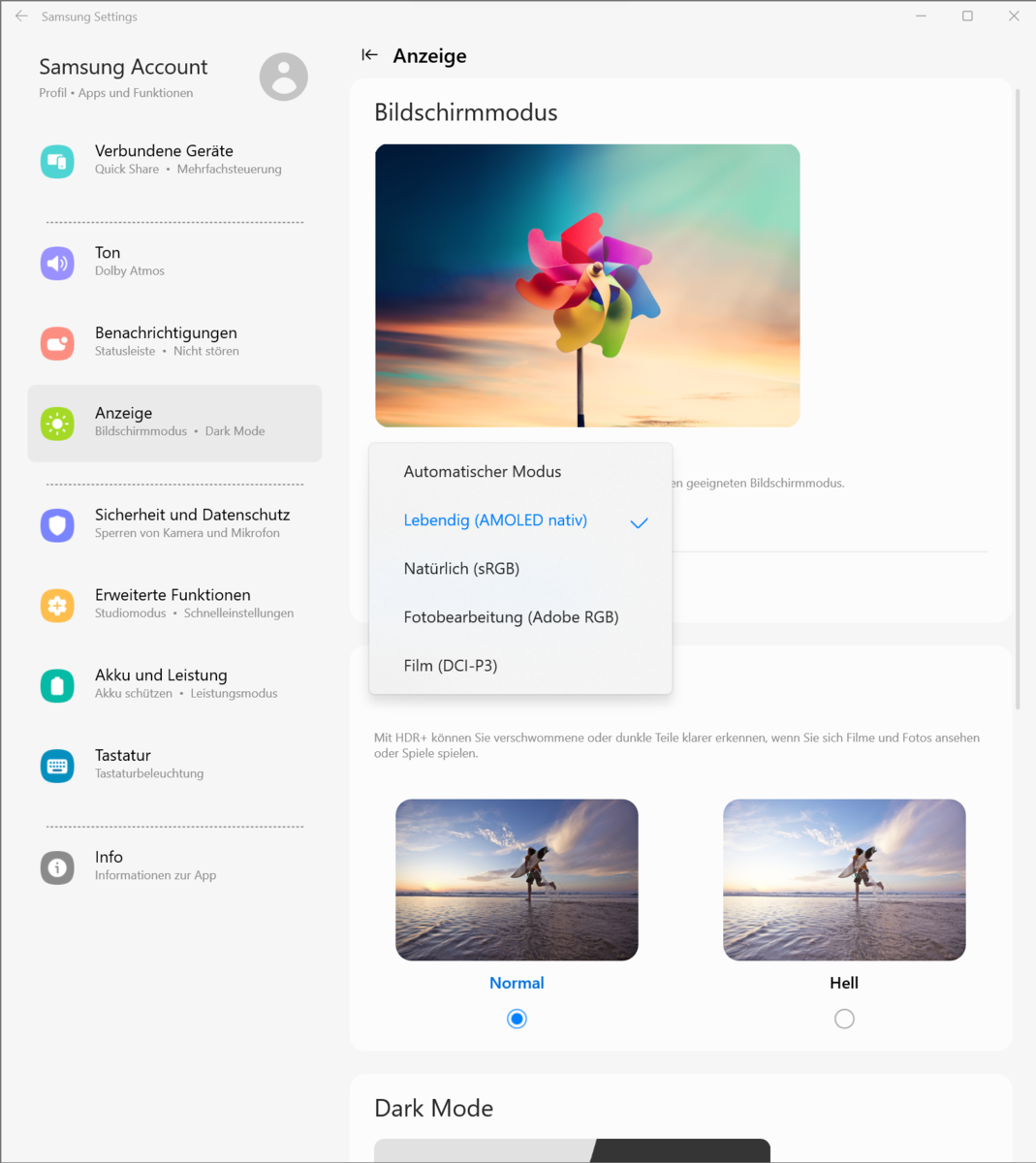Click the Info icon in sidebar
The width and height of the screenshot is (1036, 1163).
click(x=57, y=867)
